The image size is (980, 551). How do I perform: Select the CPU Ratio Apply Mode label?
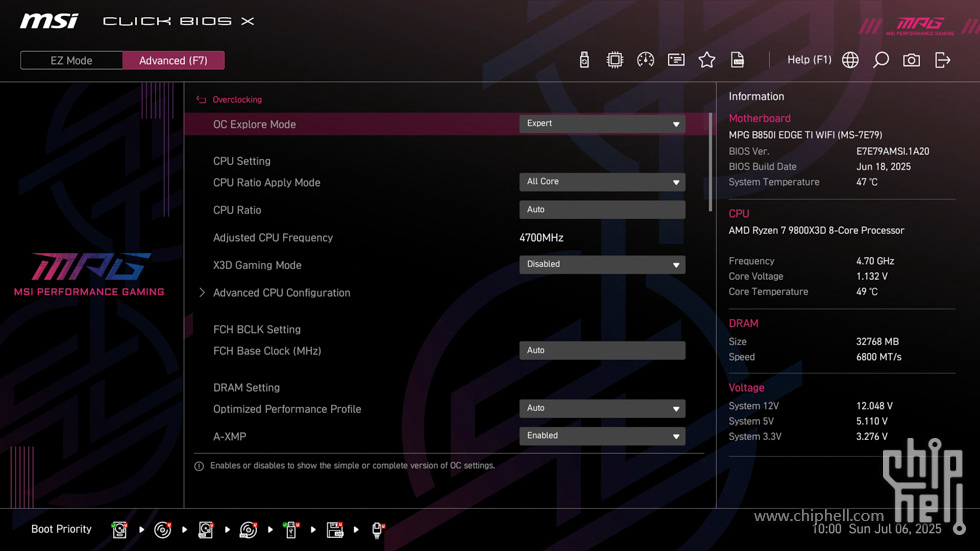pos(266,182)
